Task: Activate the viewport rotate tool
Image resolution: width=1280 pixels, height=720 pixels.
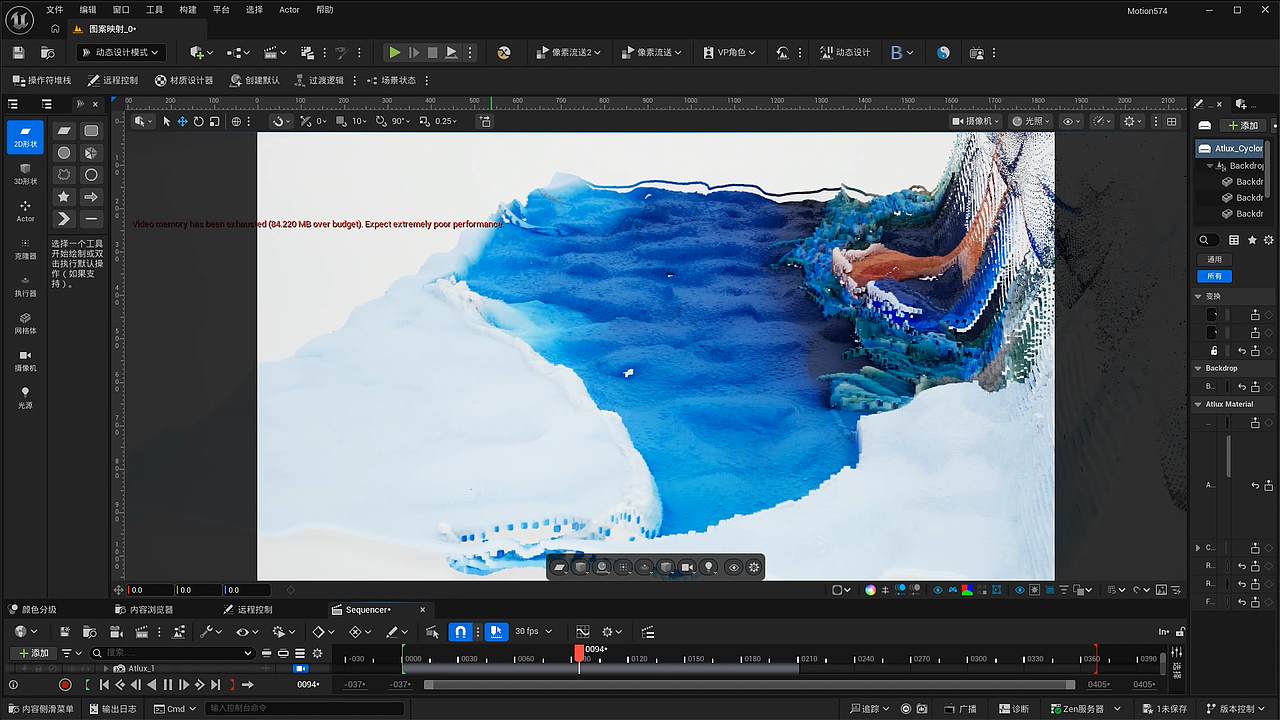Action: 199,121
